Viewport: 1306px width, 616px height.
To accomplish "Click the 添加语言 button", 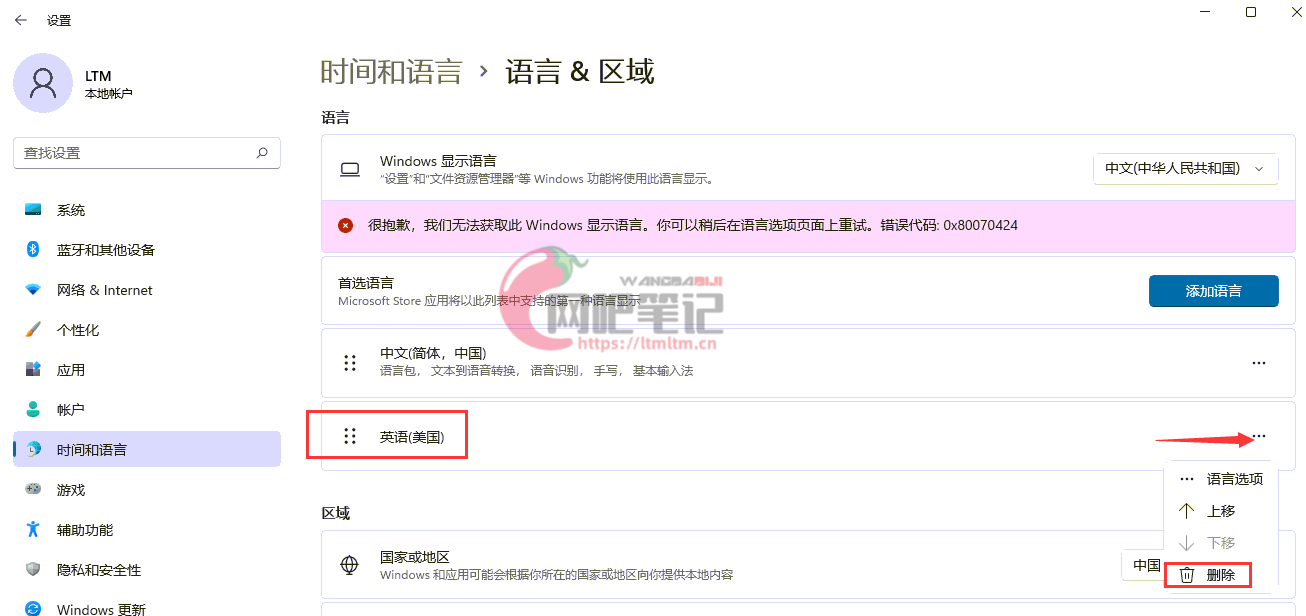I will (1213, 291).
